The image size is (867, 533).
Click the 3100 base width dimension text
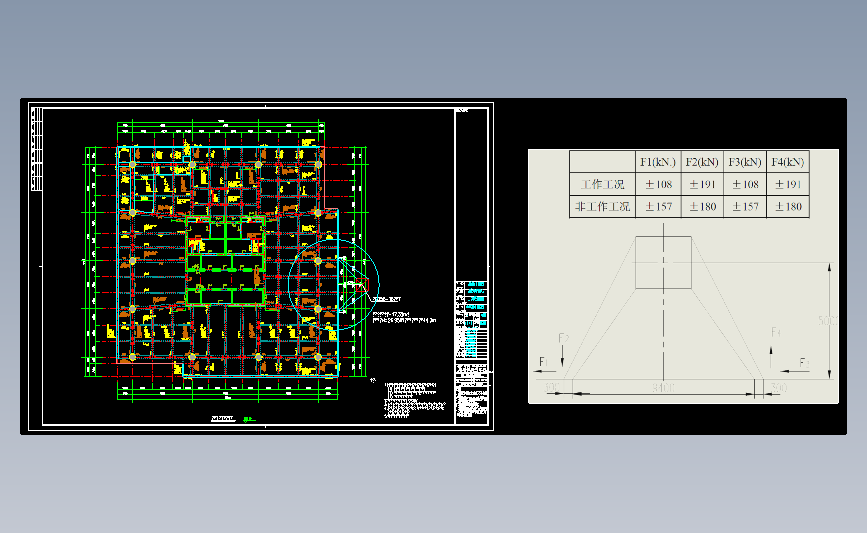[664, 388]
